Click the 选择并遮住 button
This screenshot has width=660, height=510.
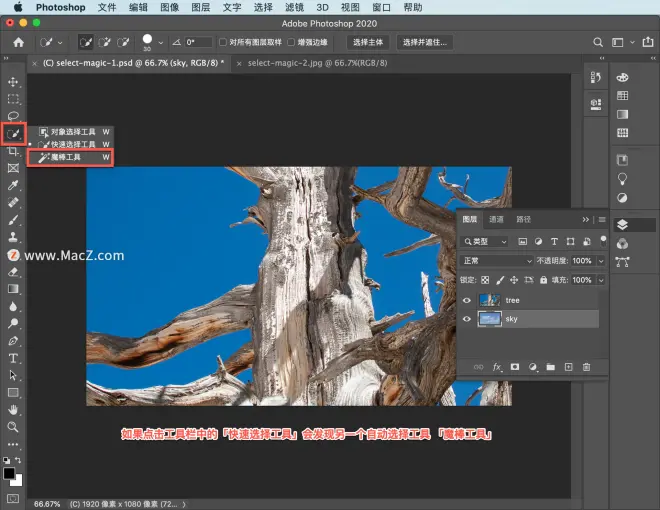[425, 42]
